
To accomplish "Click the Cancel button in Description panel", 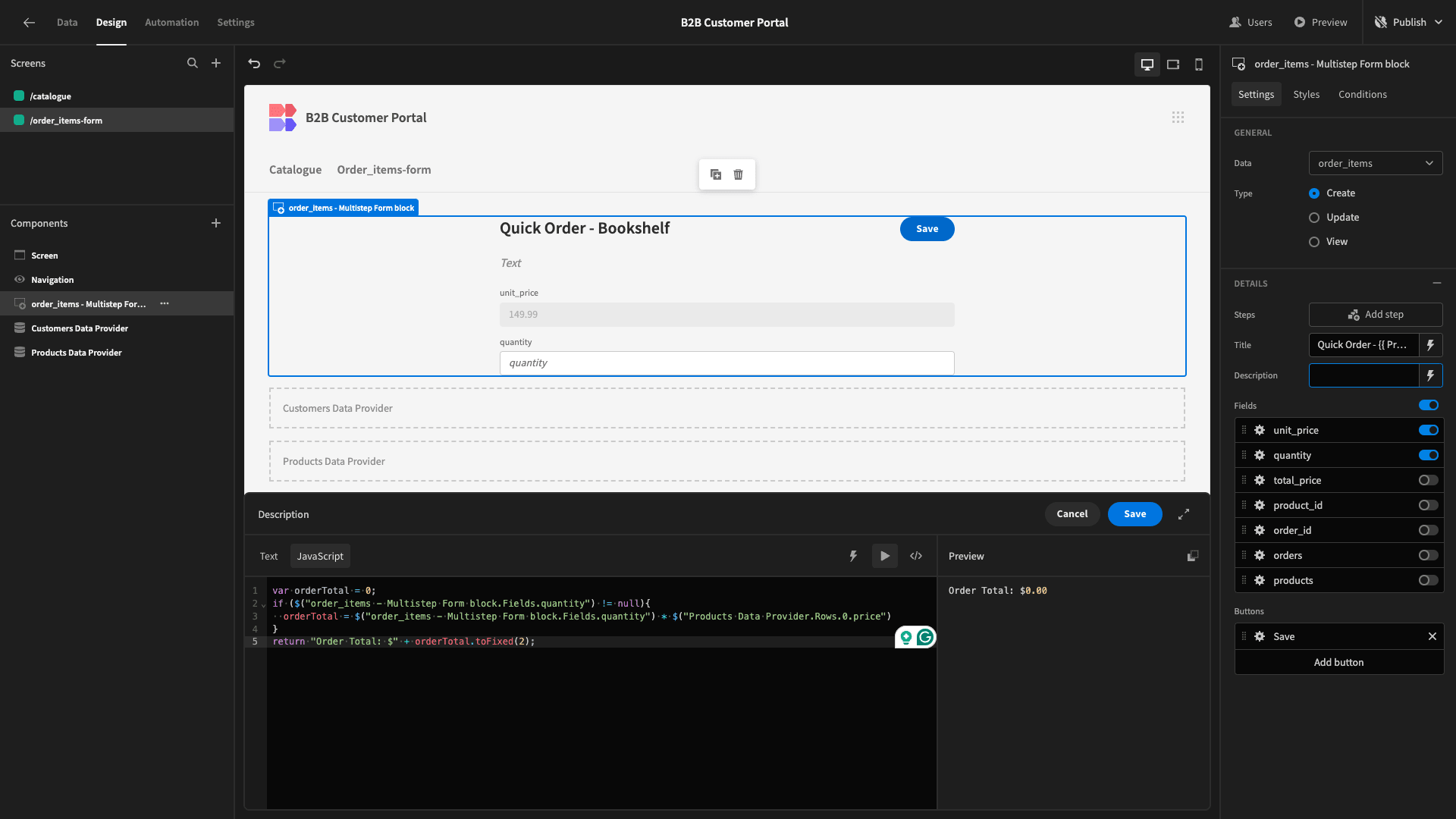I will [1072, 514].
